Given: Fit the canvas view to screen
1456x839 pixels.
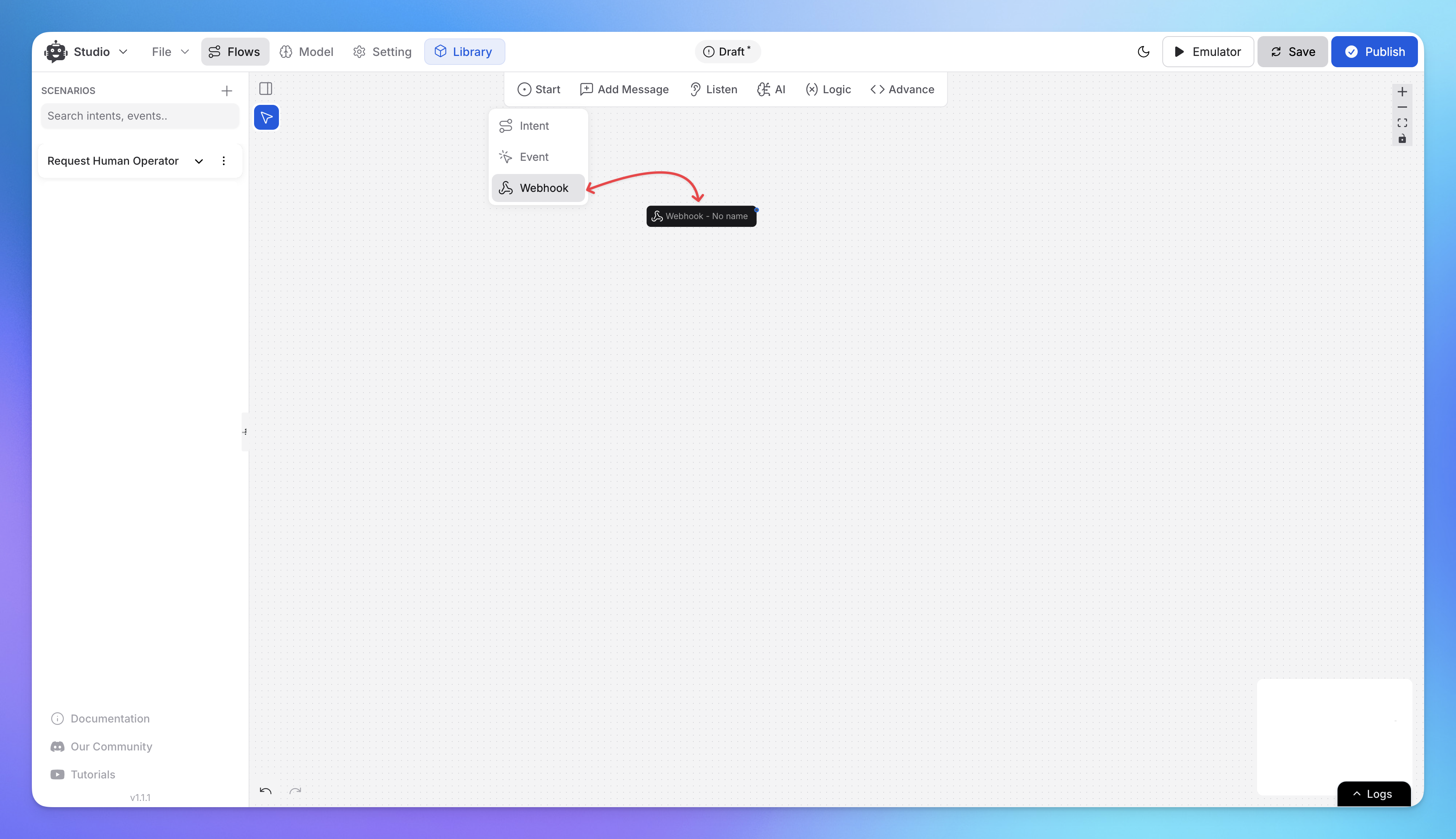Looking at the screenshot, I should pos(1402,123).
